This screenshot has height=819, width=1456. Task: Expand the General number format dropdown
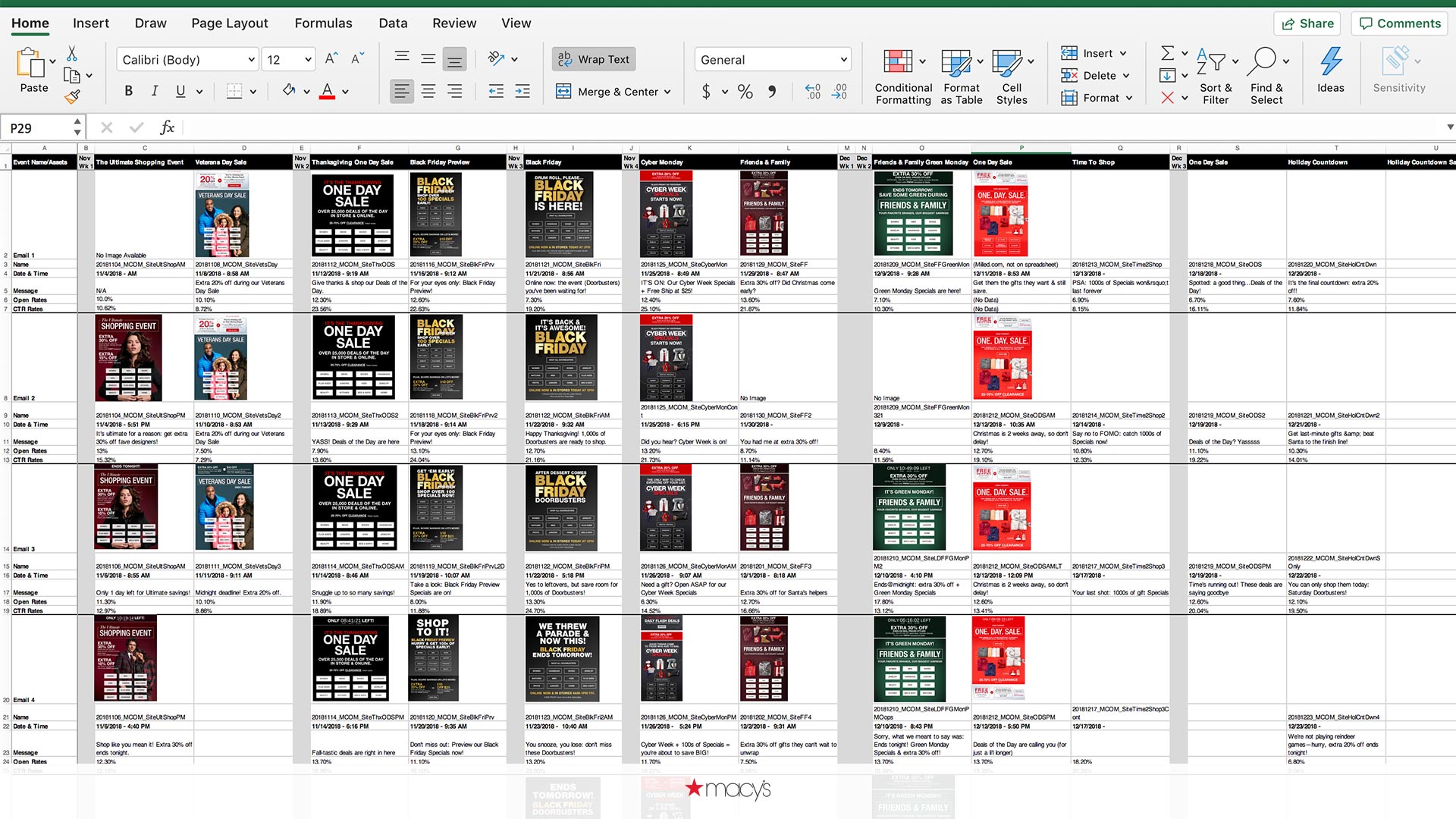(x=843, y=60)
